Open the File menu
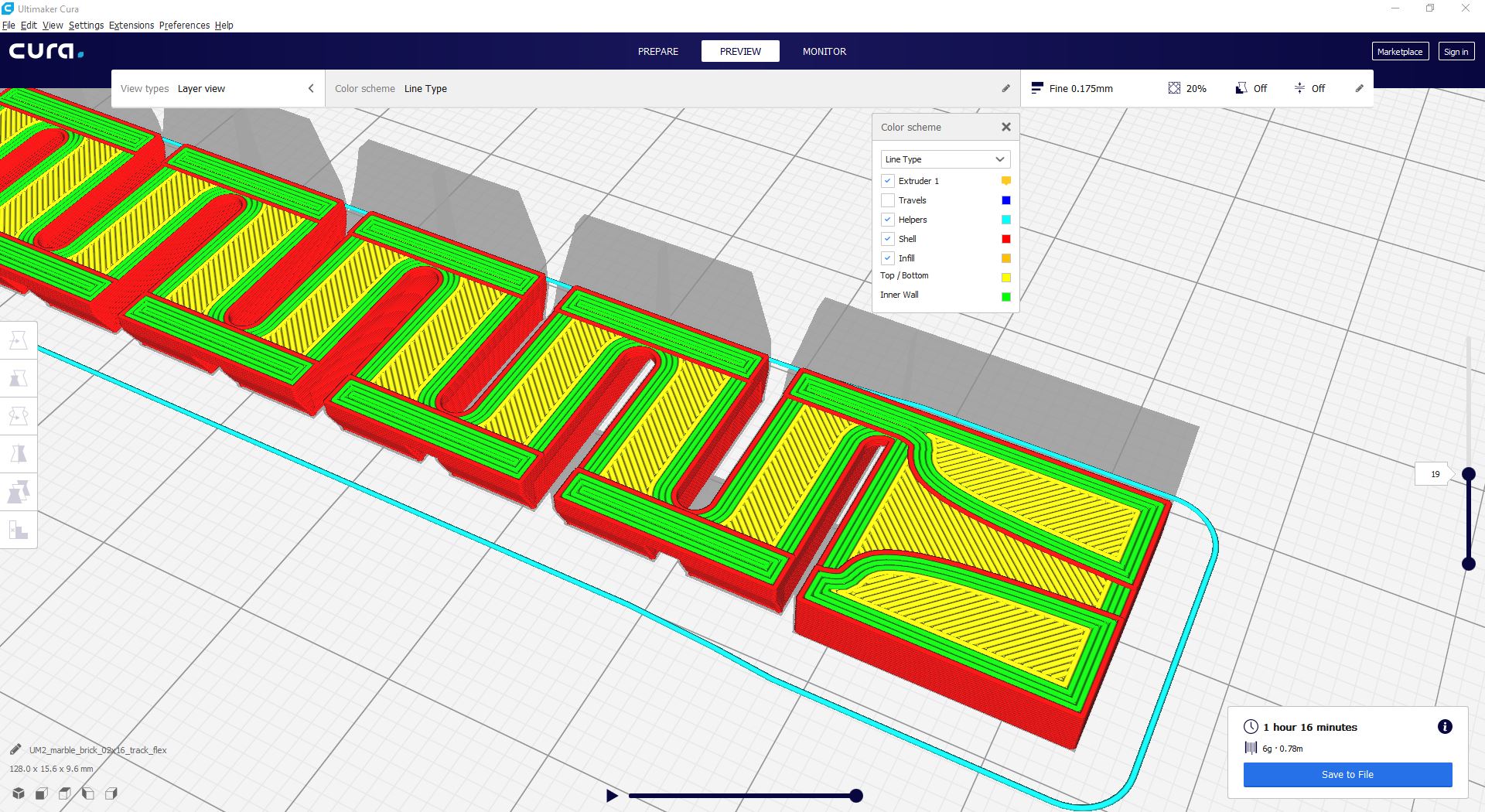 click(9, 25)
